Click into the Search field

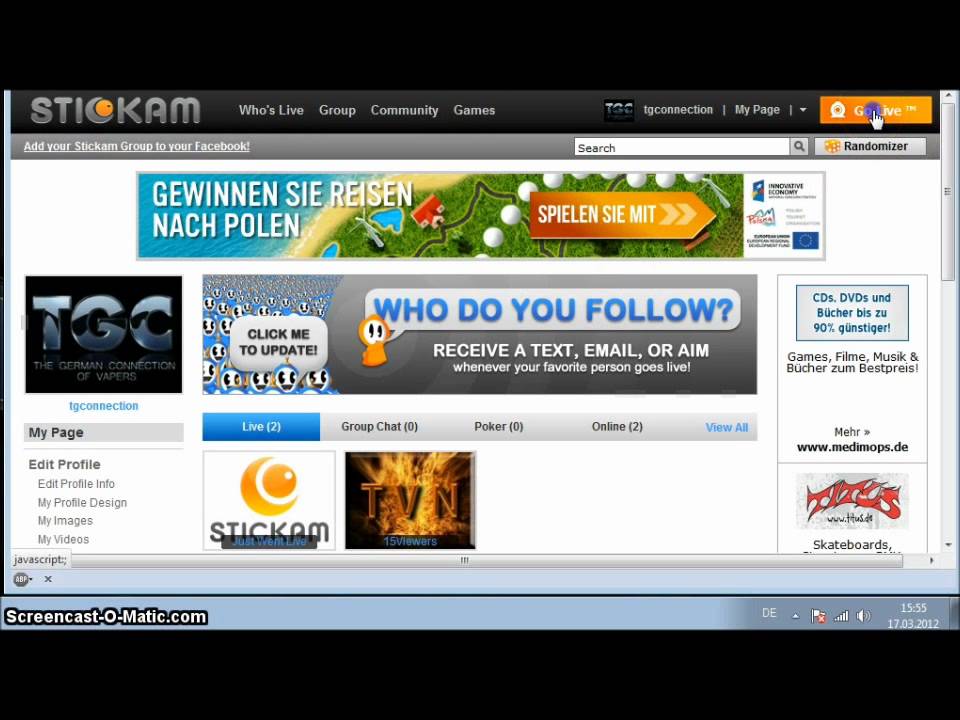[682, 148]
